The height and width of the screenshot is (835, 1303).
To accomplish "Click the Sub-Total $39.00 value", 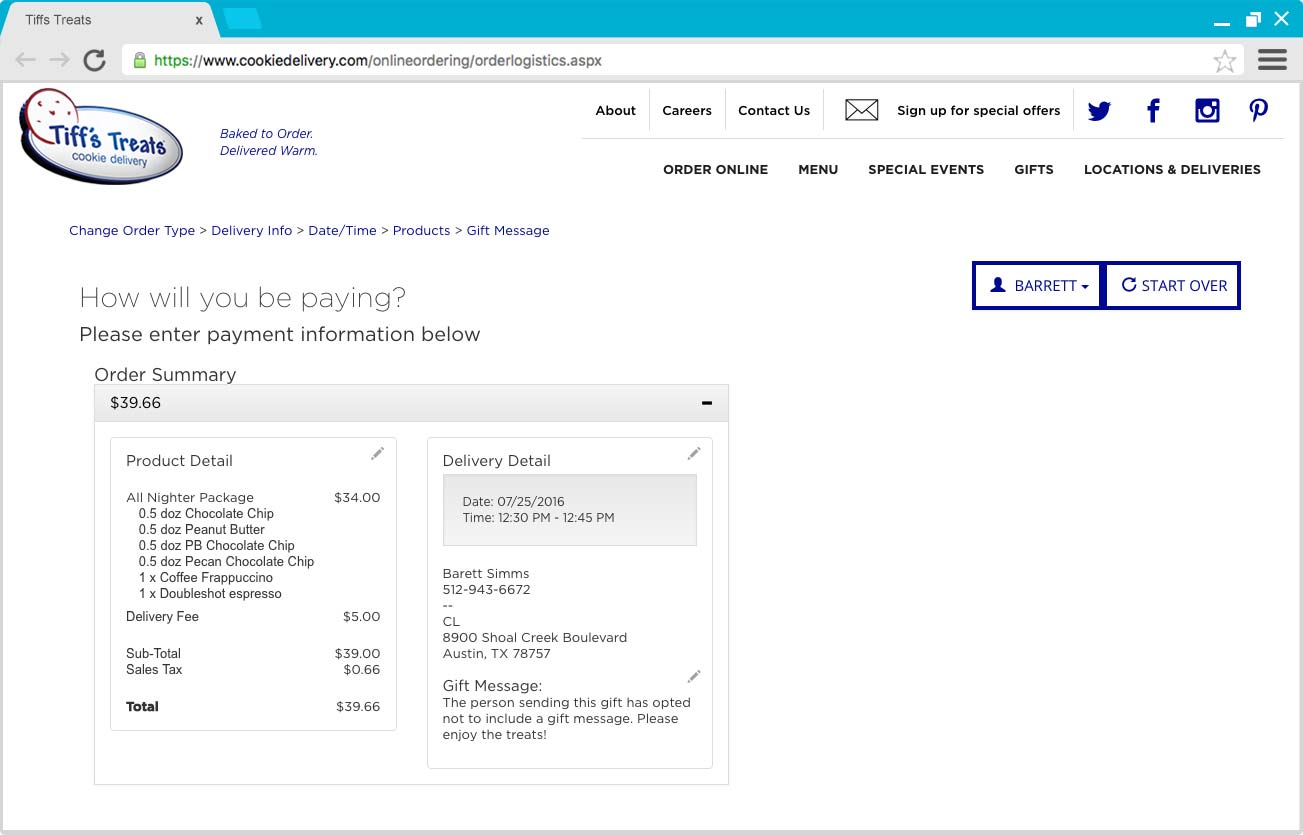I will tap(357, 654).
